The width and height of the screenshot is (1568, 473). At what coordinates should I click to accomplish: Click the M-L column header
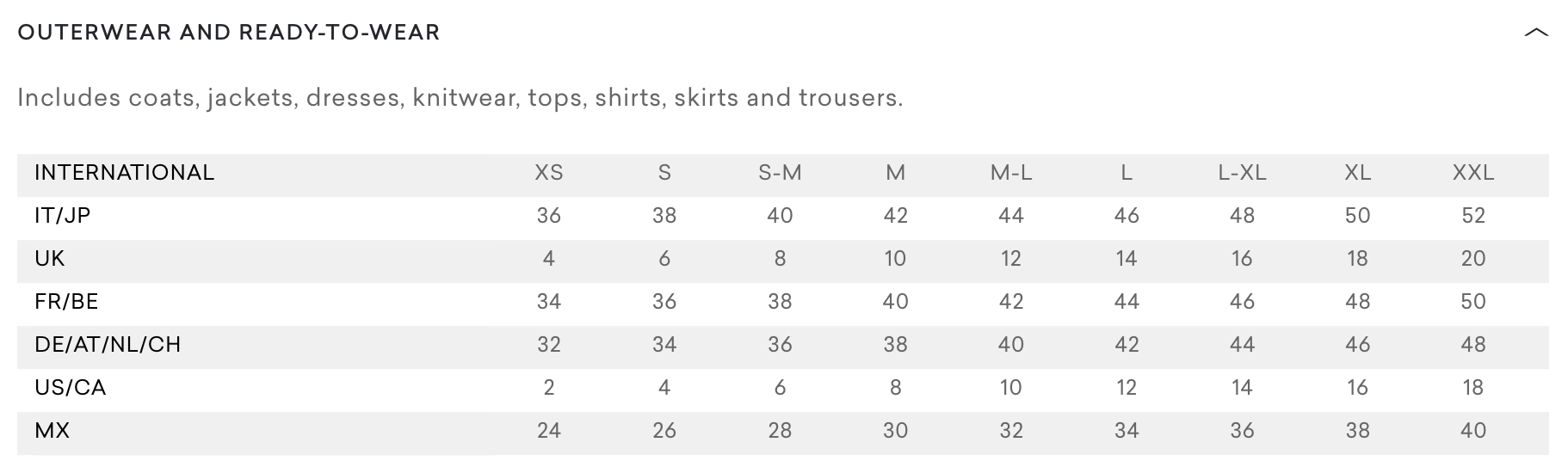(x=1011, y=173)
